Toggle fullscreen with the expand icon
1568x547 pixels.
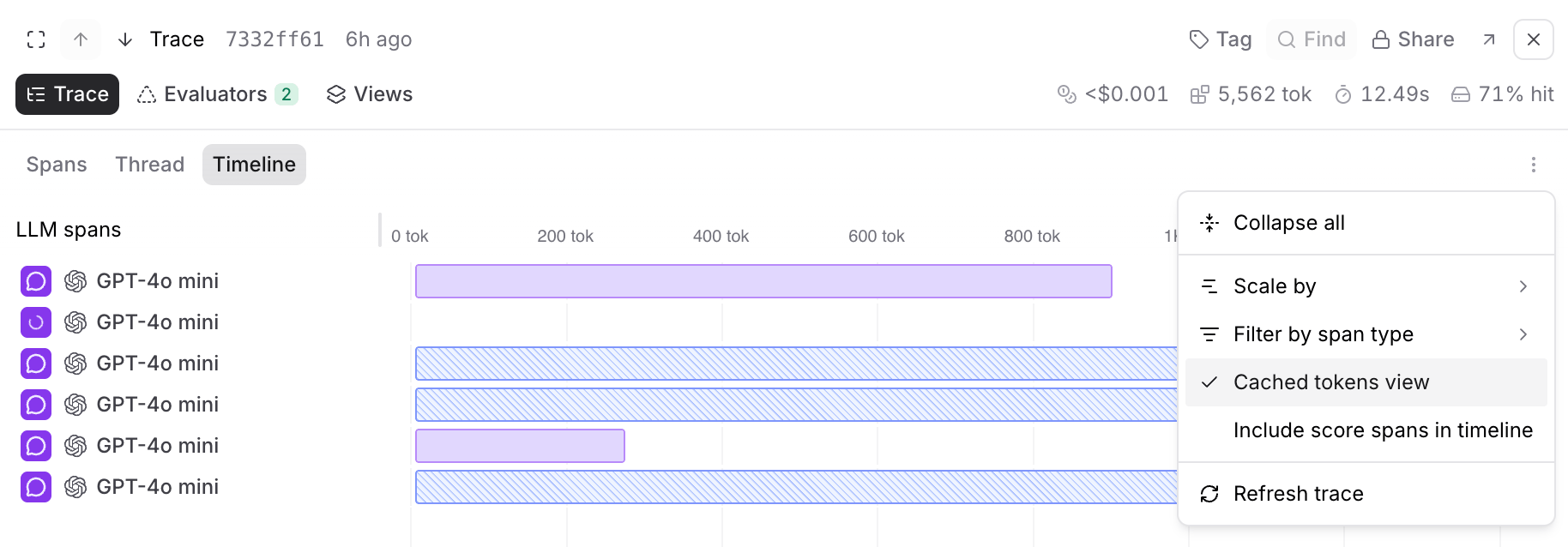pyautogui.click(x=36, y=39)
